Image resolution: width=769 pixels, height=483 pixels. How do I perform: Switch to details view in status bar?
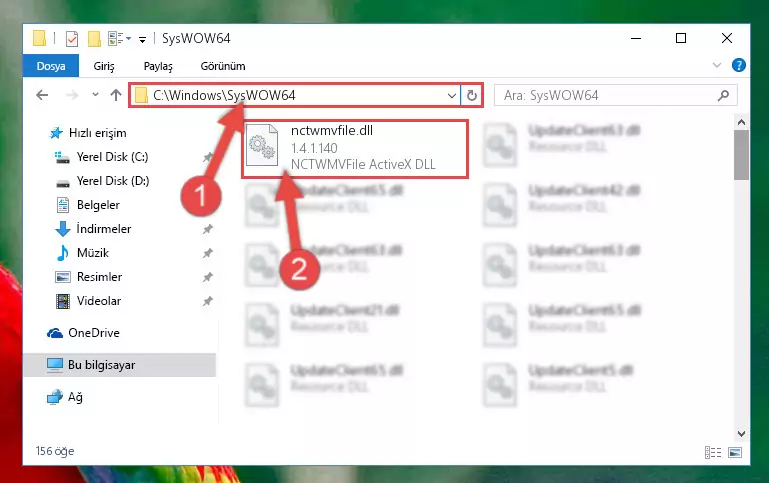click(713, 452)
